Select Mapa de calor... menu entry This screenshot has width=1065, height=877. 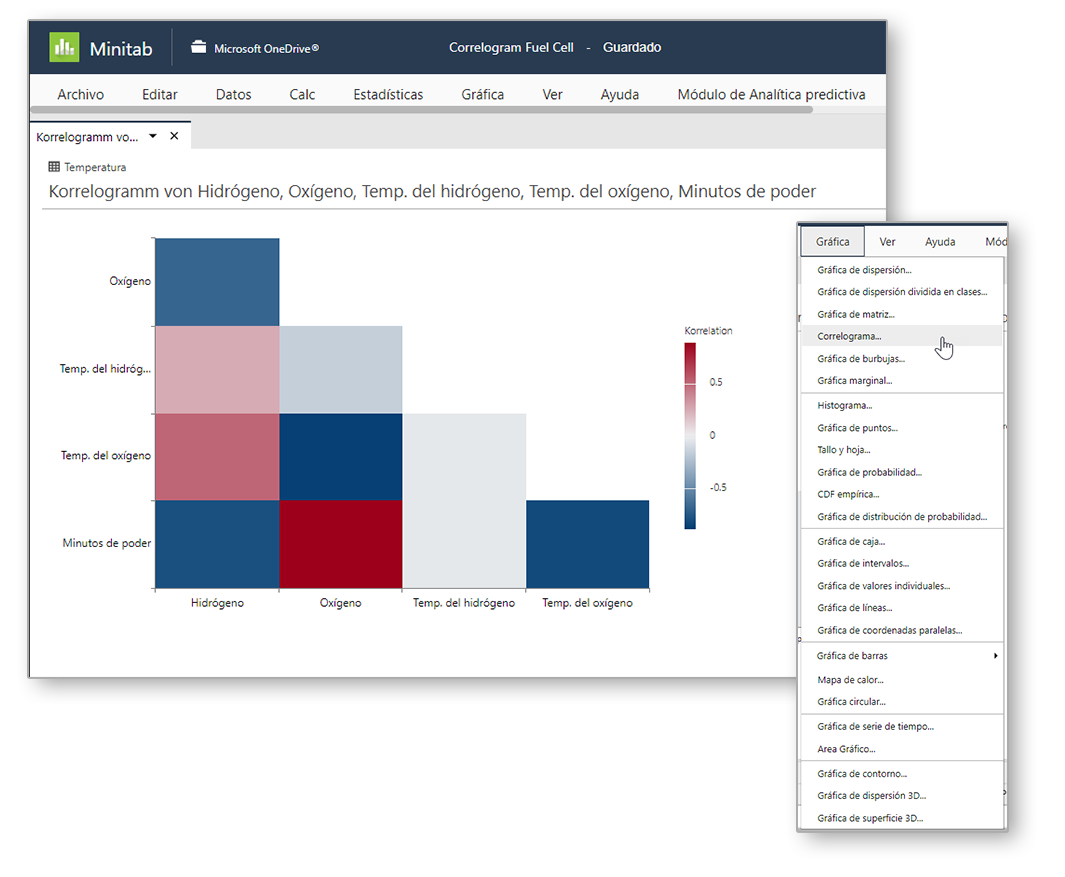(849, 680)
